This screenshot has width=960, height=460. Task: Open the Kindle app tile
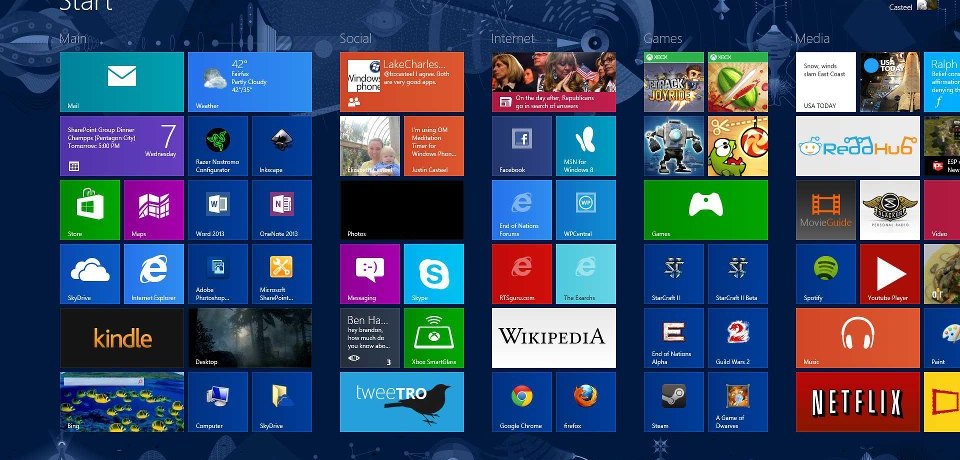tap(121, 338)
